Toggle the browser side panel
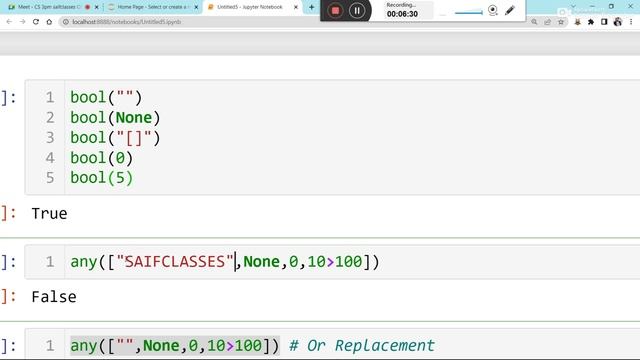The width and height of the screenshot is (640, 360). pos(604,22)
